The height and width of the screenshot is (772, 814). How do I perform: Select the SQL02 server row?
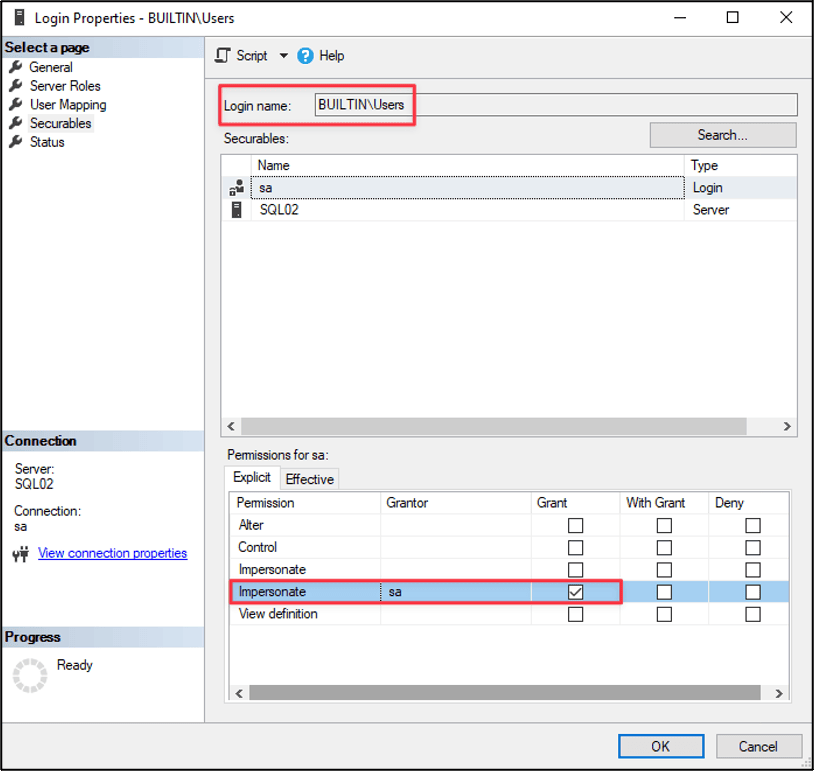pyautogui.click(x=509, y=210)
